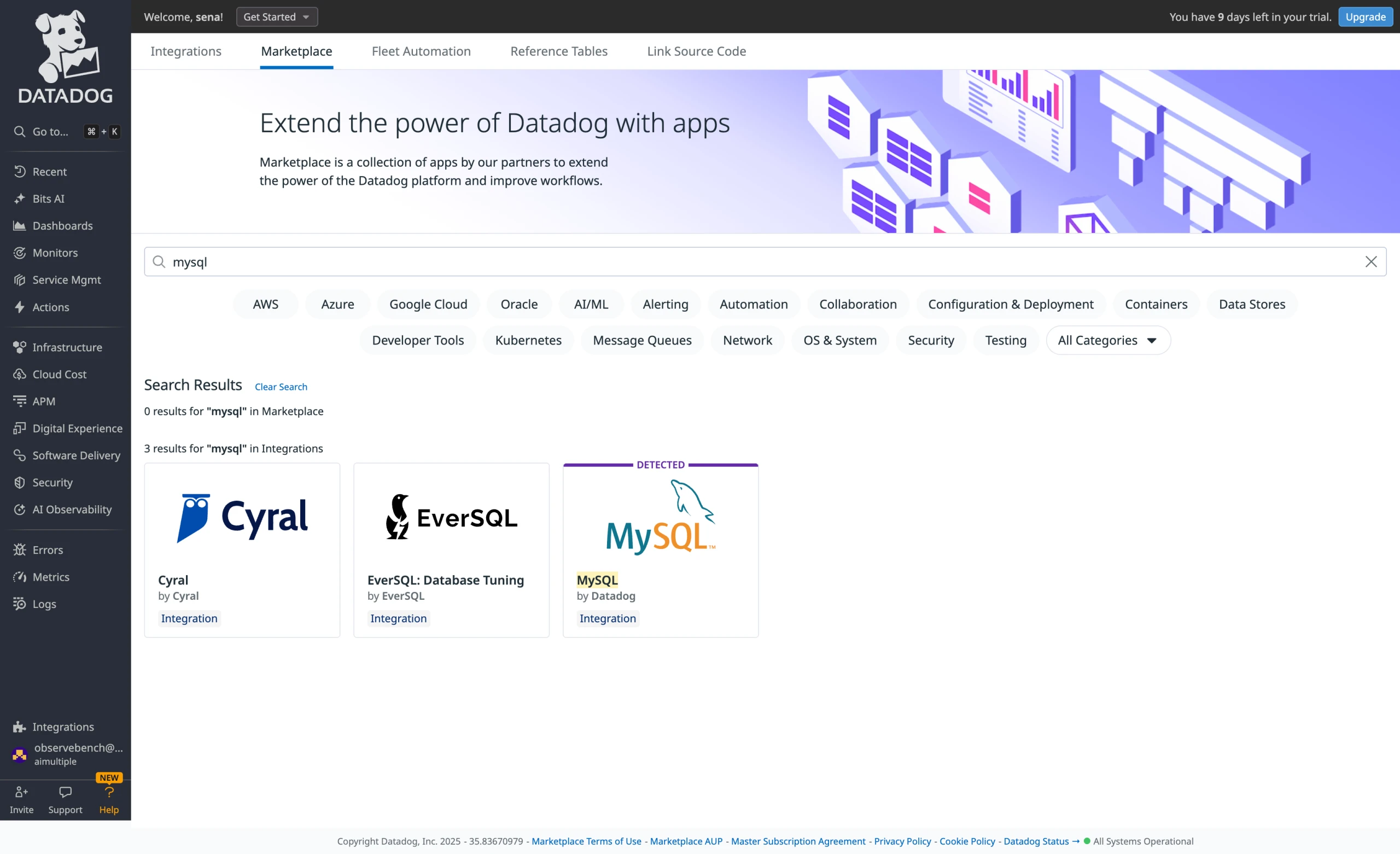
Task: Filter by the Developer Tools category
Action: pyautogui.click(x=418, y=340)
